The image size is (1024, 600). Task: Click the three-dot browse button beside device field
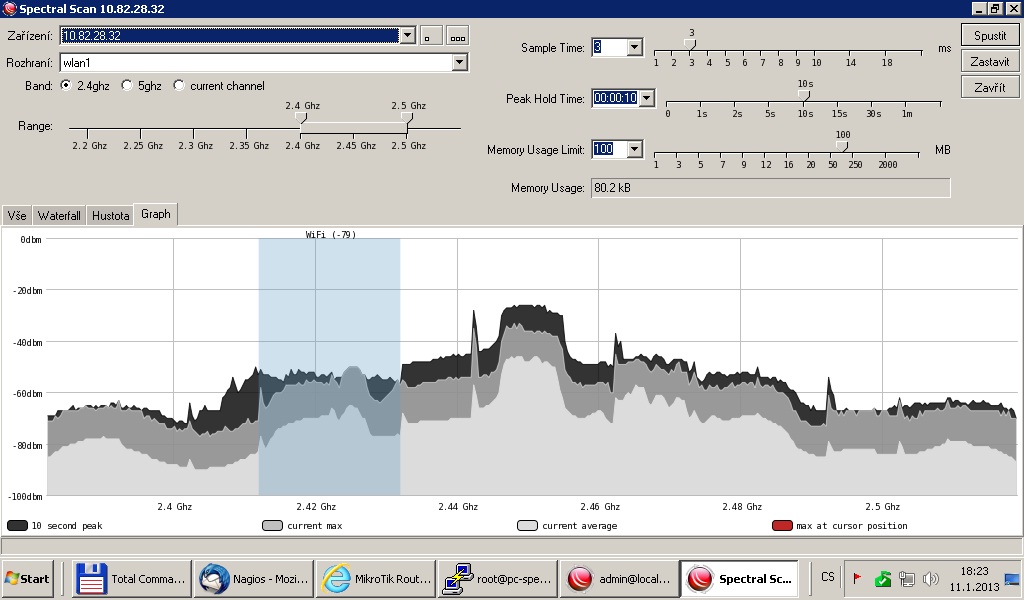pos(458,36)
